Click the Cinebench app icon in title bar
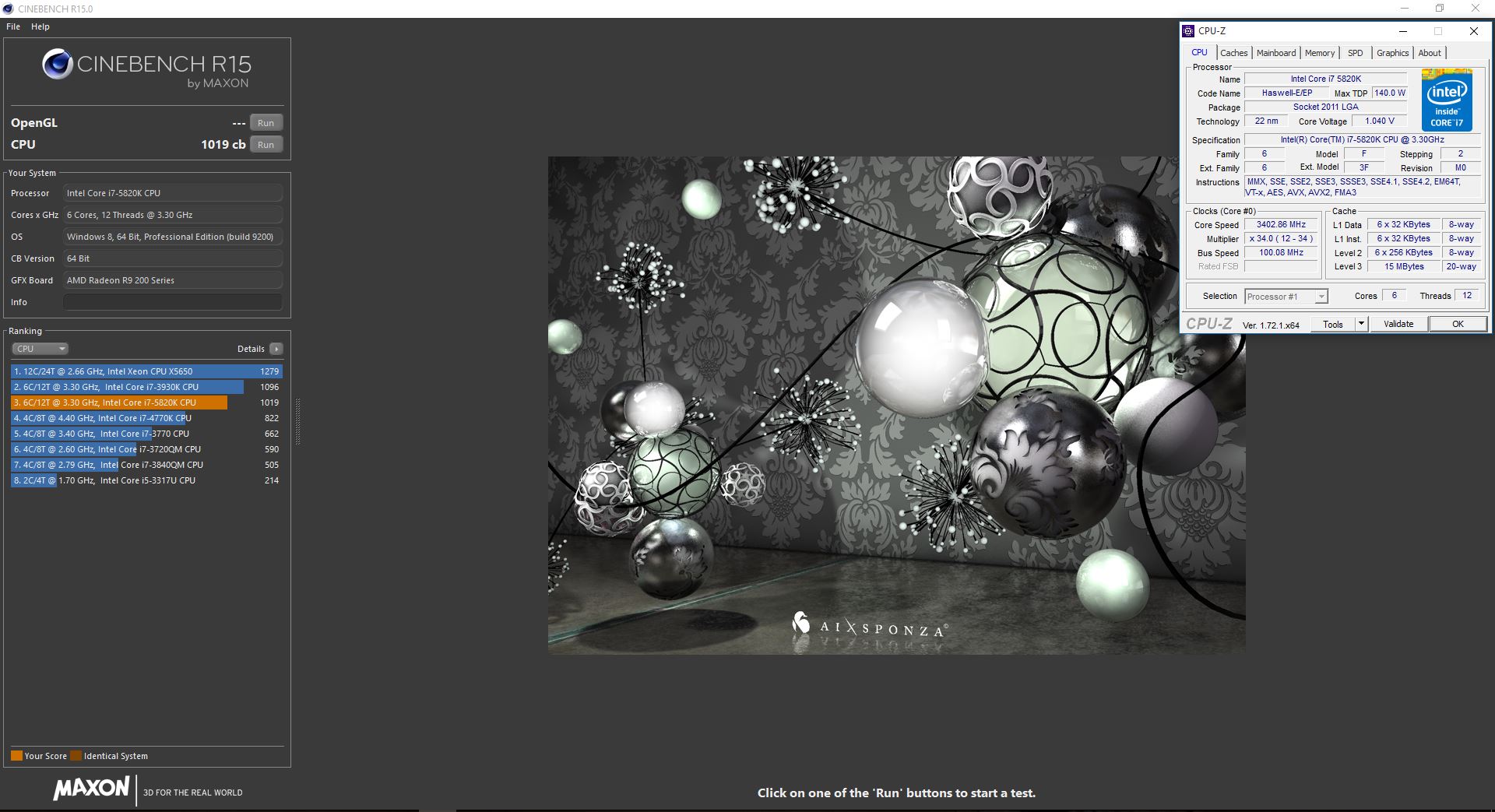This screenshot has height=812, width=1495. (9, 9)
